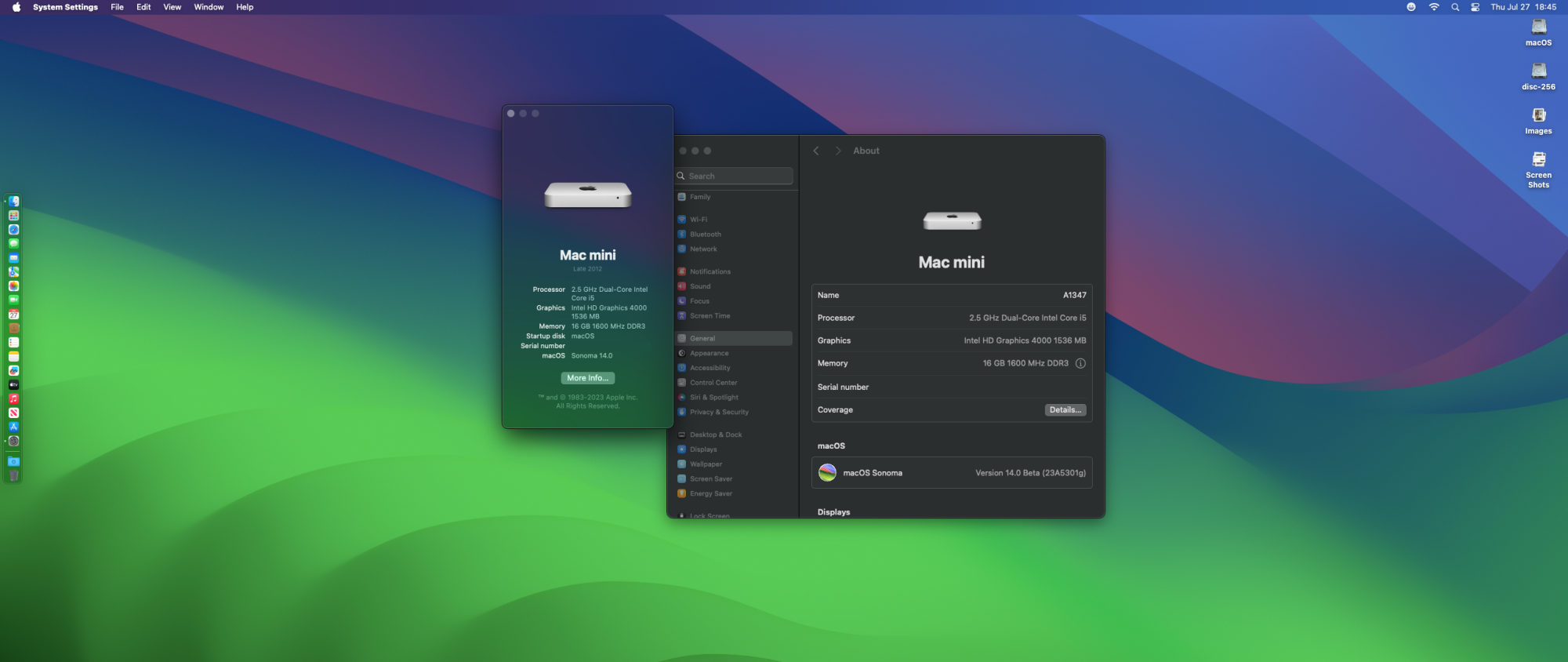Image resolution: width=1568 pixels, height=662 pixels.
Task: Select Bluetooth in the Settings sidebar
Action: tap(735, 235)
